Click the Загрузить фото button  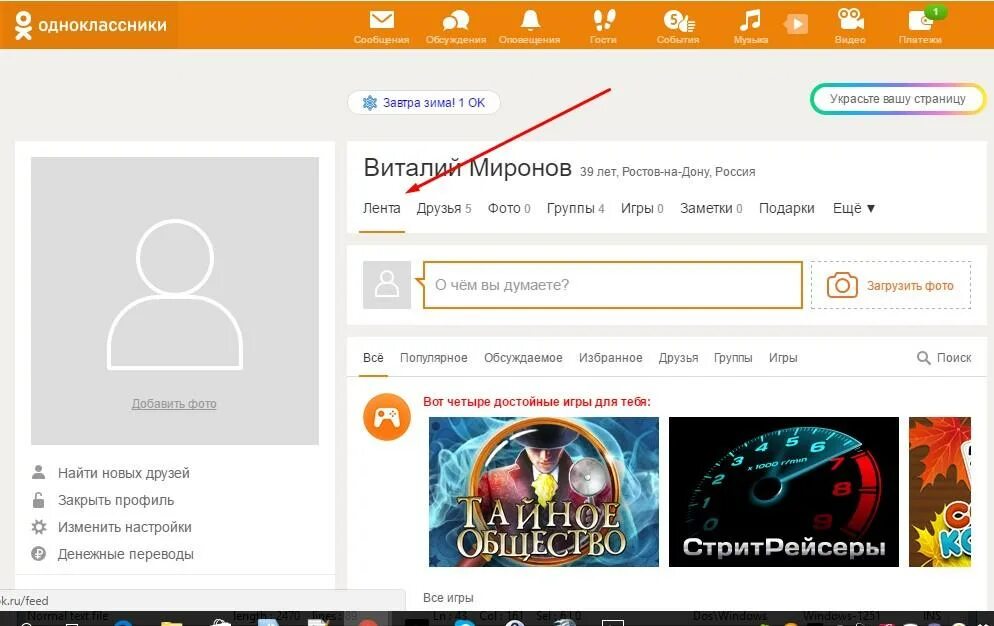coord(891,285)
